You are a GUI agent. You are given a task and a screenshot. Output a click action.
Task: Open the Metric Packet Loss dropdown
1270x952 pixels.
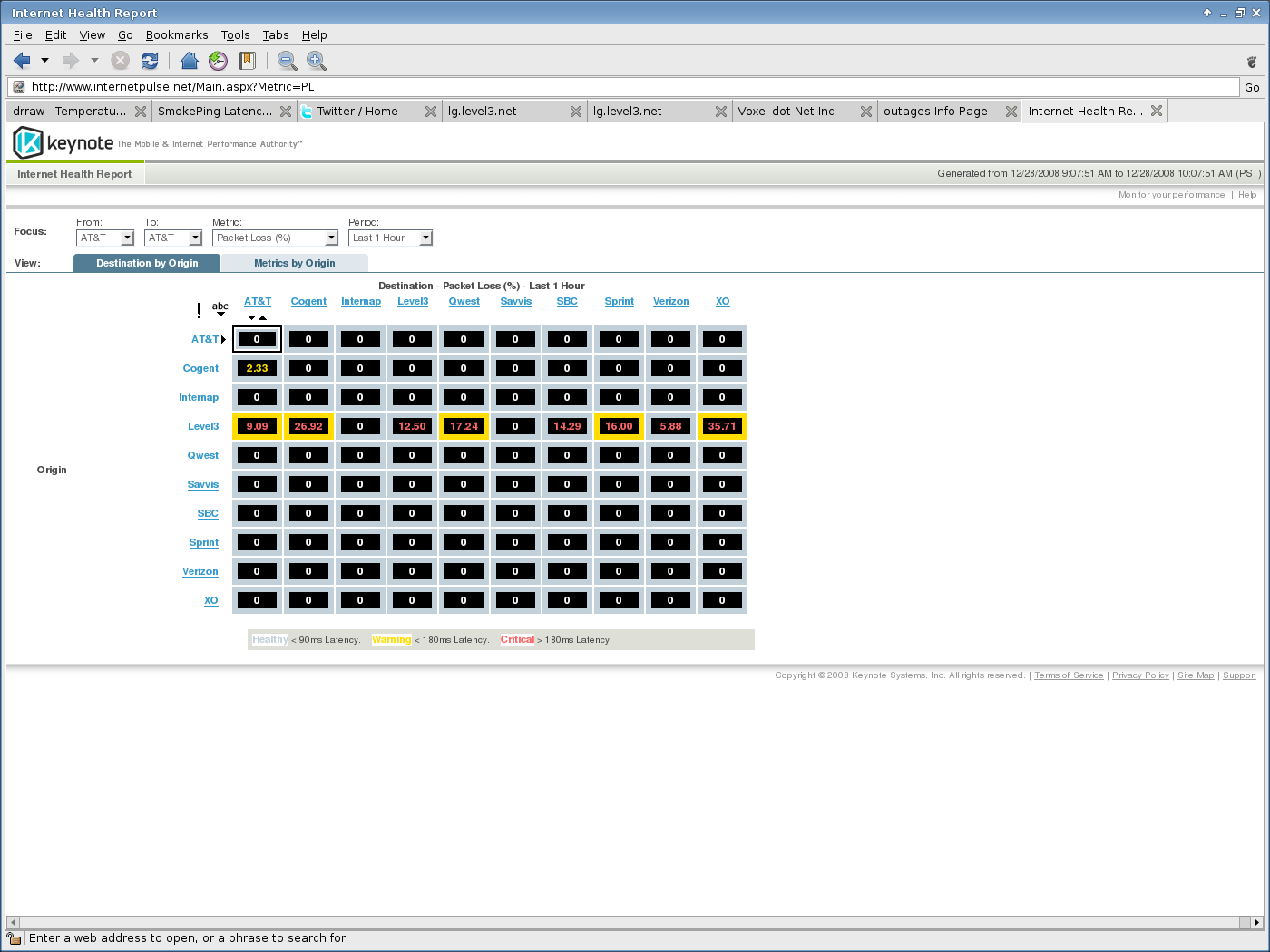(x=275, y=238)
